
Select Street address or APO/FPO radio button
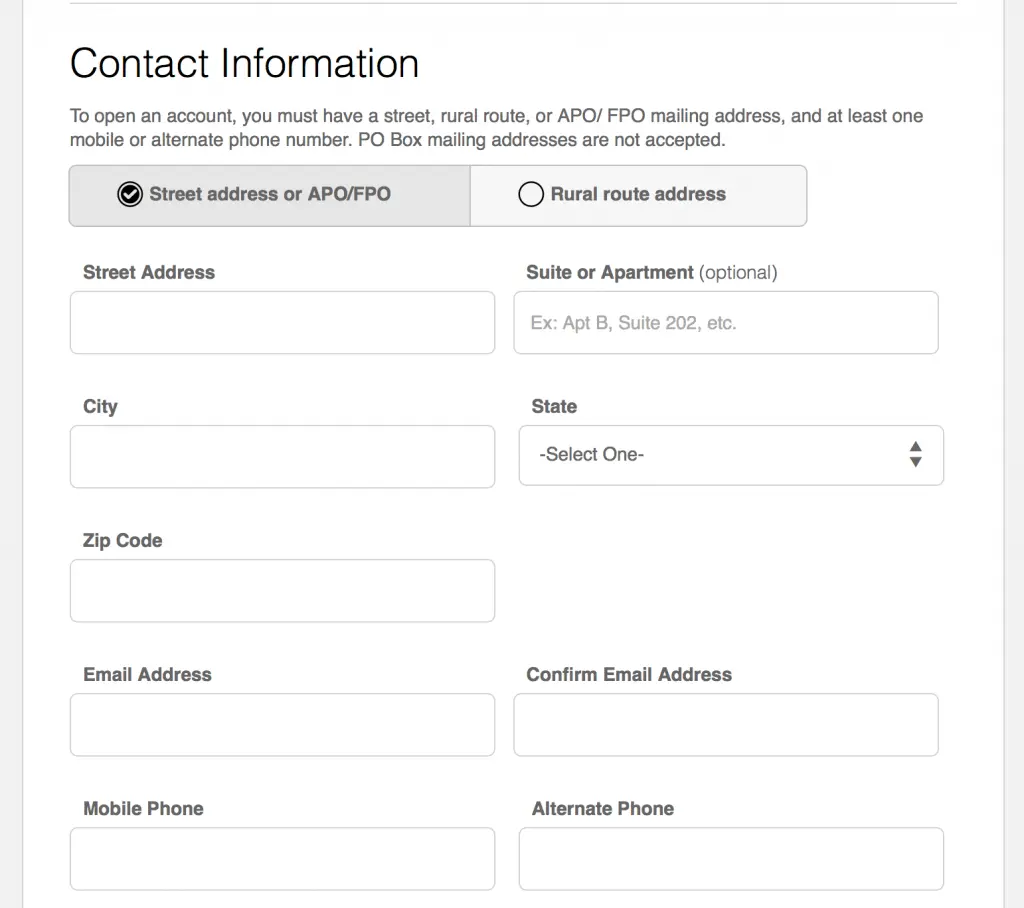click(x=269, y=195)
